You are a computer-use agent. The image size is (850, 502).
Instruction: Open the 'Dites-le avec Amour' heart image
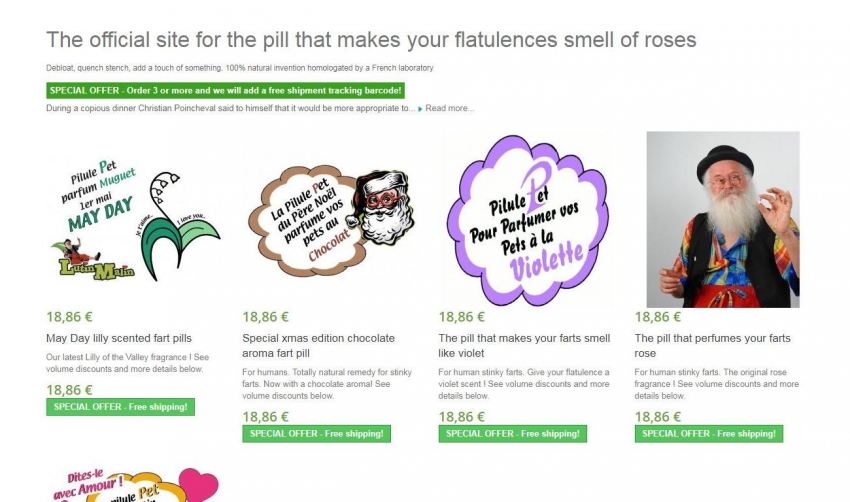134,484
